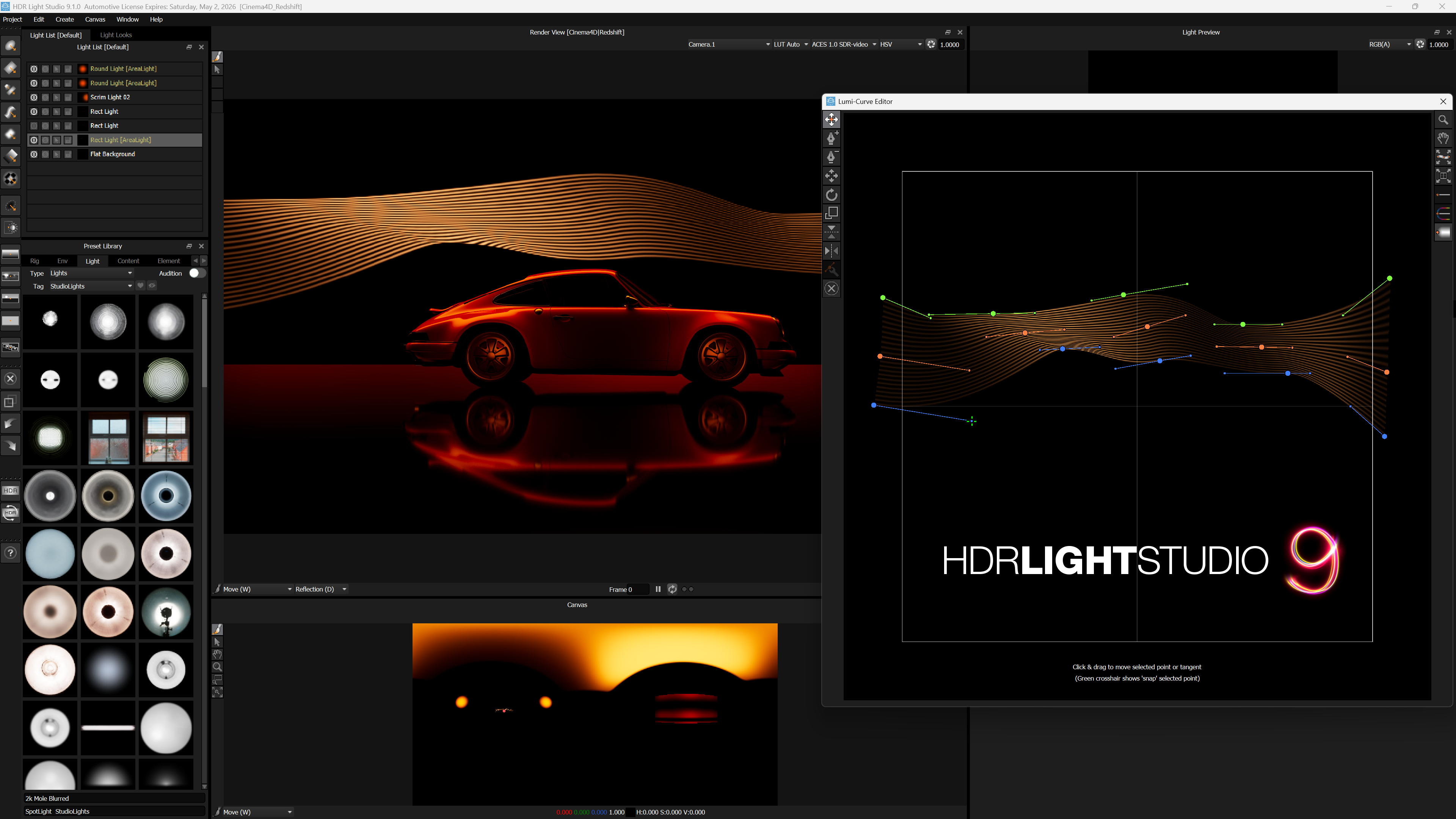This screenshot has width=1456, height=819.
Task: Toggle on/off for Flat Background
Action: point(34,154)
